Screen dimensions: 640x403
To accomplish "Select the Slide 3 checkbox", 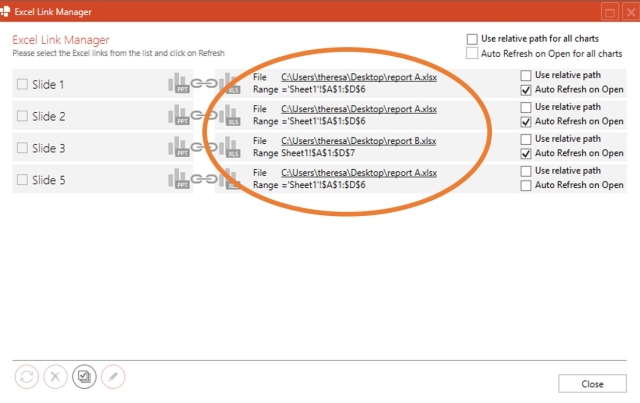I will click(22, 149).
